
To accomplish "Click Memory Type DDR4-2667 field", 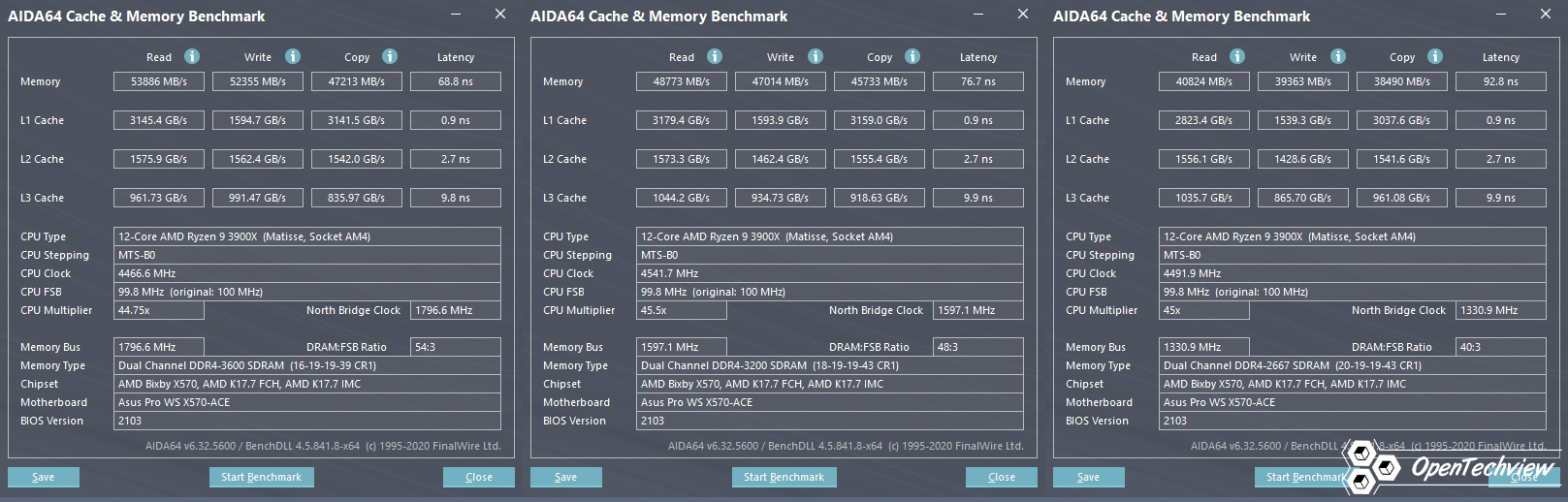I will (1353, 365).
